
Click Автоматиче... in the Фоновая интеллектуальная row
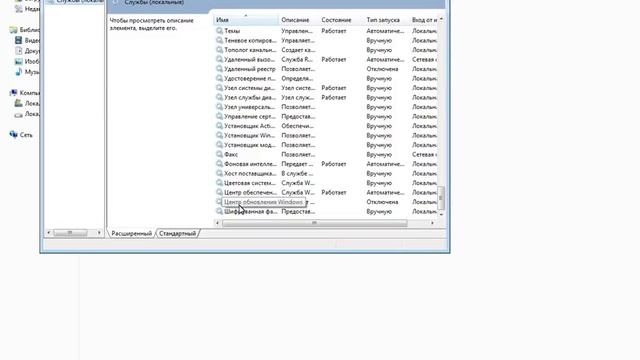pyautogui.click(x=385, y=164)
